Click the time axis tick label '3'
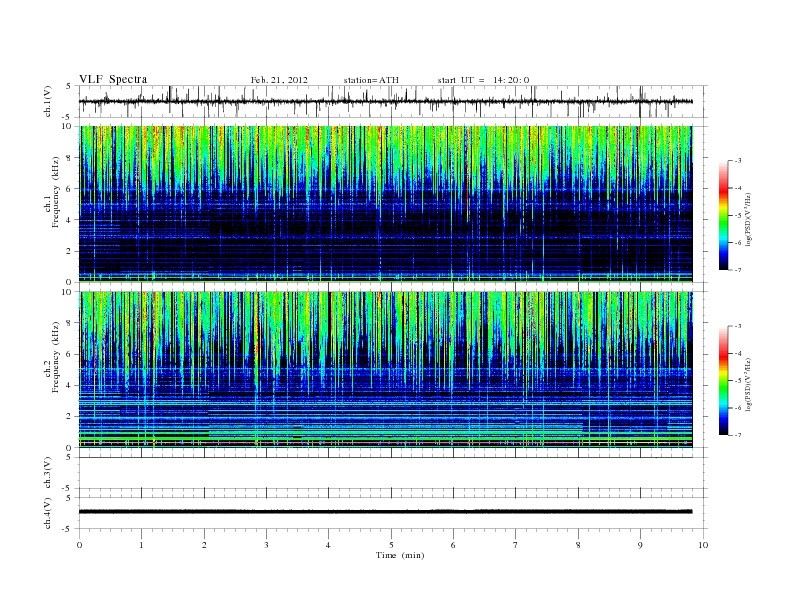Screen dimensions: 792x612 266,545
